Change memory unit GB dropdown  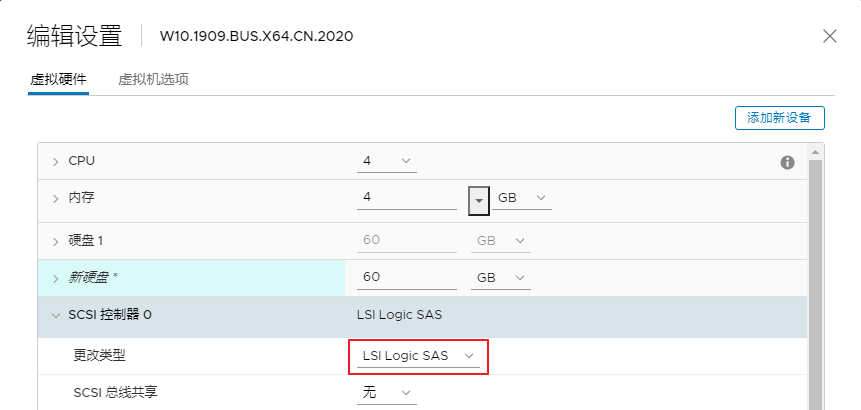pos(522,198)
